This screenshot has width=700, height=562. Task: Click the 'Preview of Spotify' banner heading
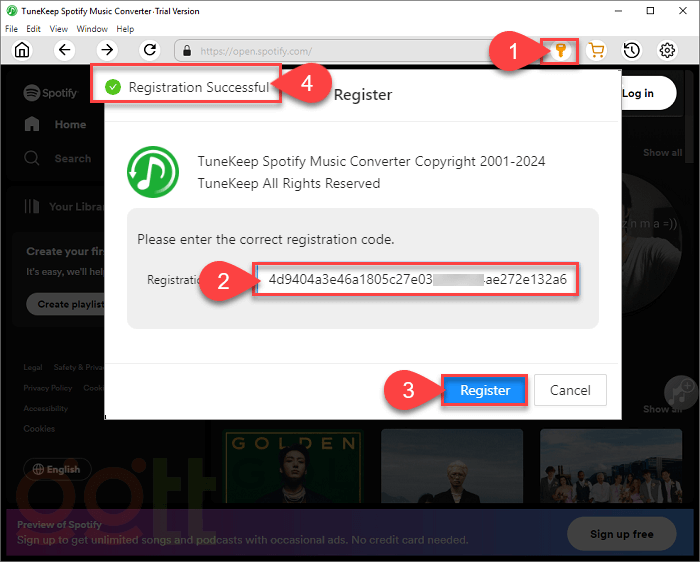point(59,525)
